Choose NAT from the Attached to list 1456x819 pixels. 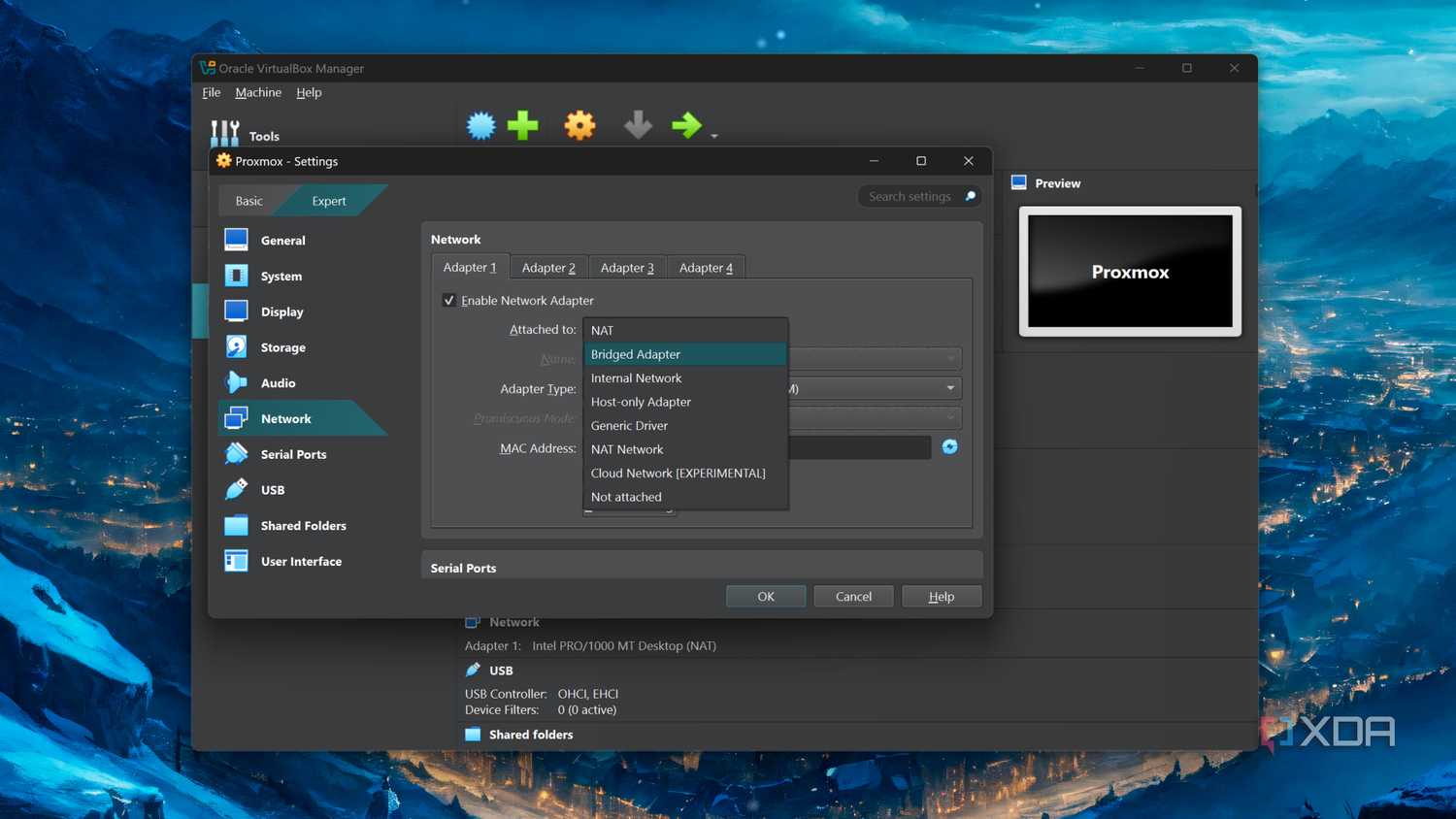[x=685, y=330]
